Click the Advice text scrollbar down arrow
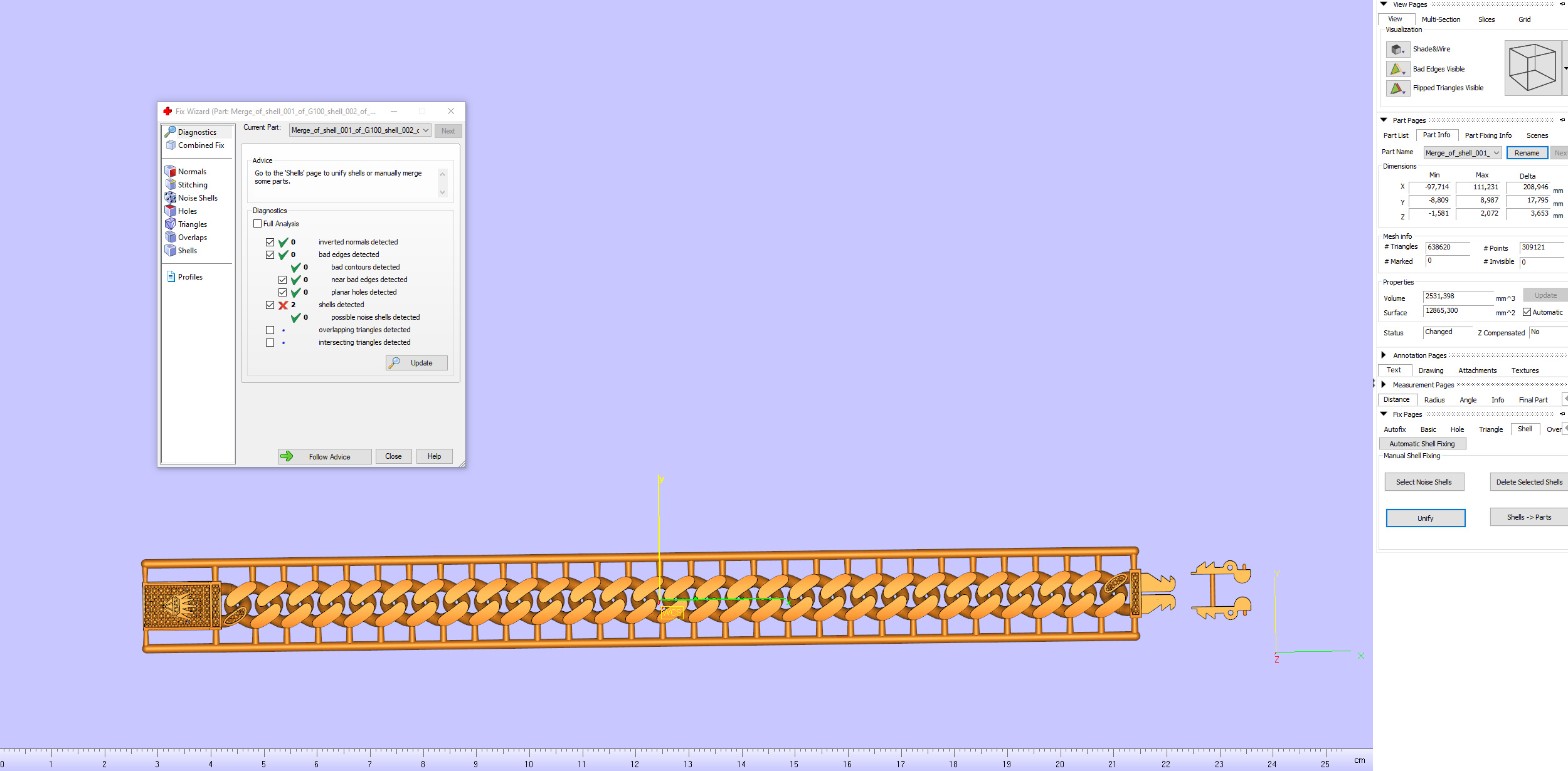The height and width of the screenshot is (771, 1568). click(442, 192)
